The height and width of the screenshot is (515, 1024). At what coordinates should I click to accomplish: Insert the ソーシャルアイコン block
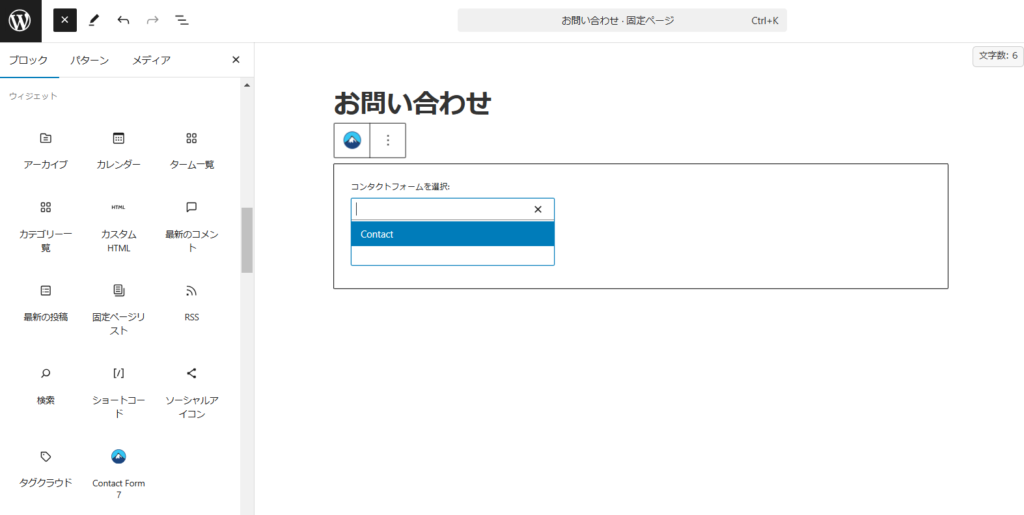coord(191,392)
